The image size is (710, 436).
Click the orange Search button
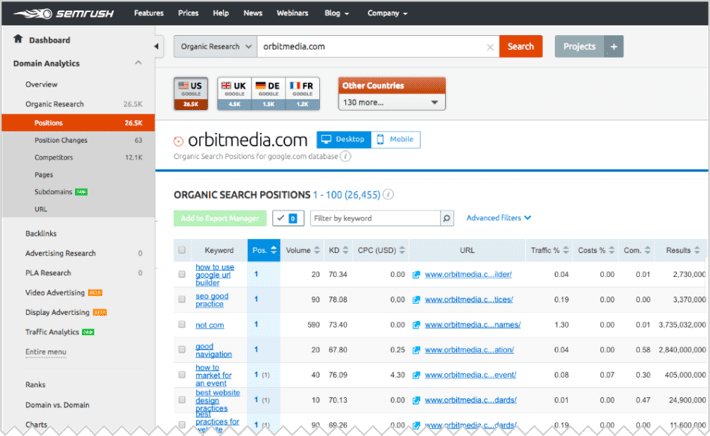521,47
